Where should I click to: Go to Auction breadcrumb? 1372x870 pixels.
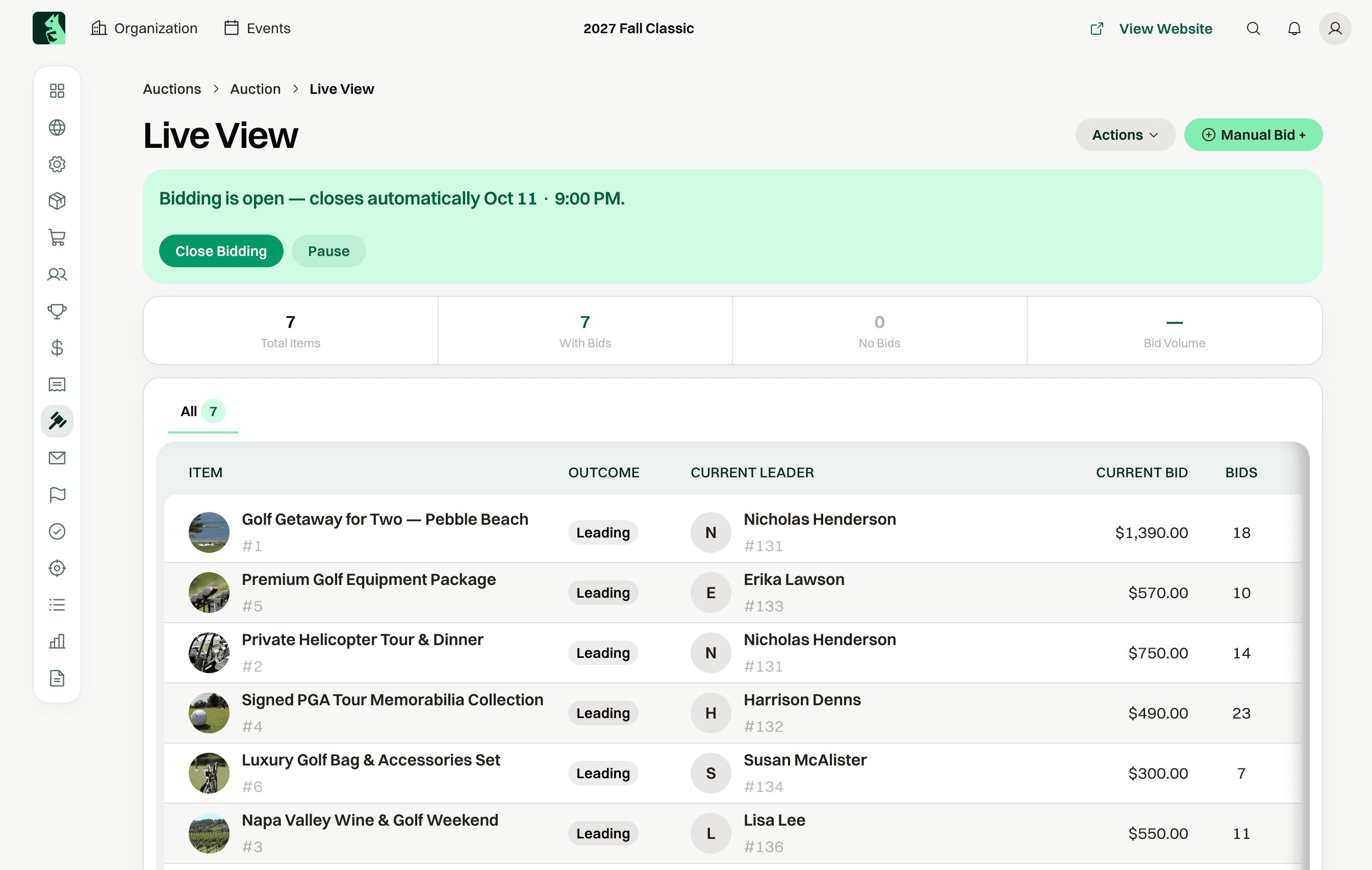pos(255,89)
